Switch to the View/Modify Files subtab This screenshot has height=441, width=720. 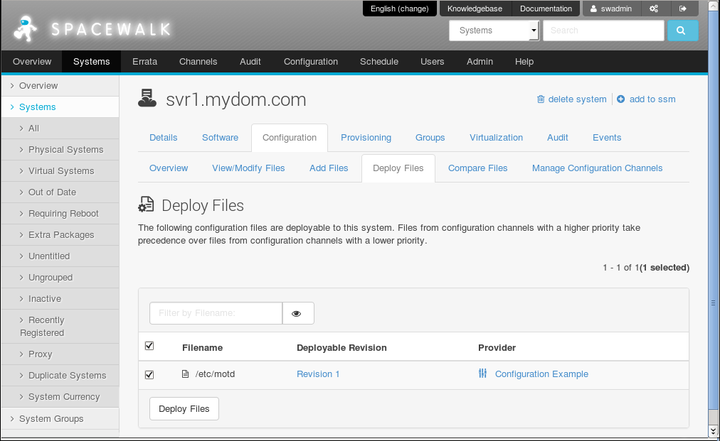pyautogui.click(x=248, y=168)
